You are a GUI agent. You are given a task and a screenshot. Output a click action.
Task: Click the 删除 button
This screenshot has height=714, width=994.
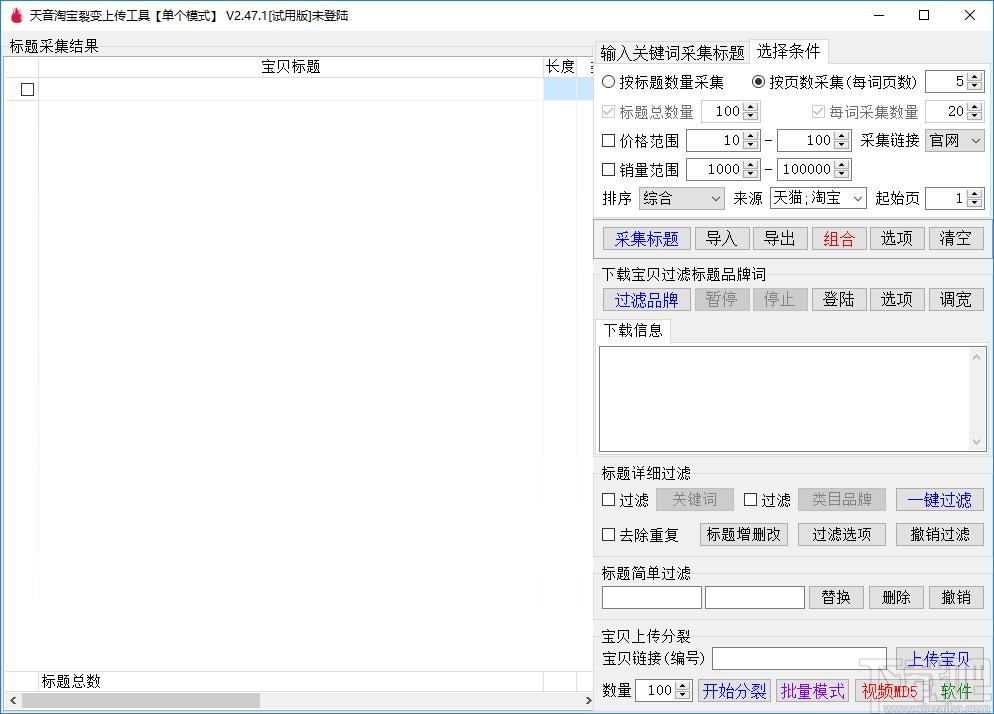tap(896, 597)
